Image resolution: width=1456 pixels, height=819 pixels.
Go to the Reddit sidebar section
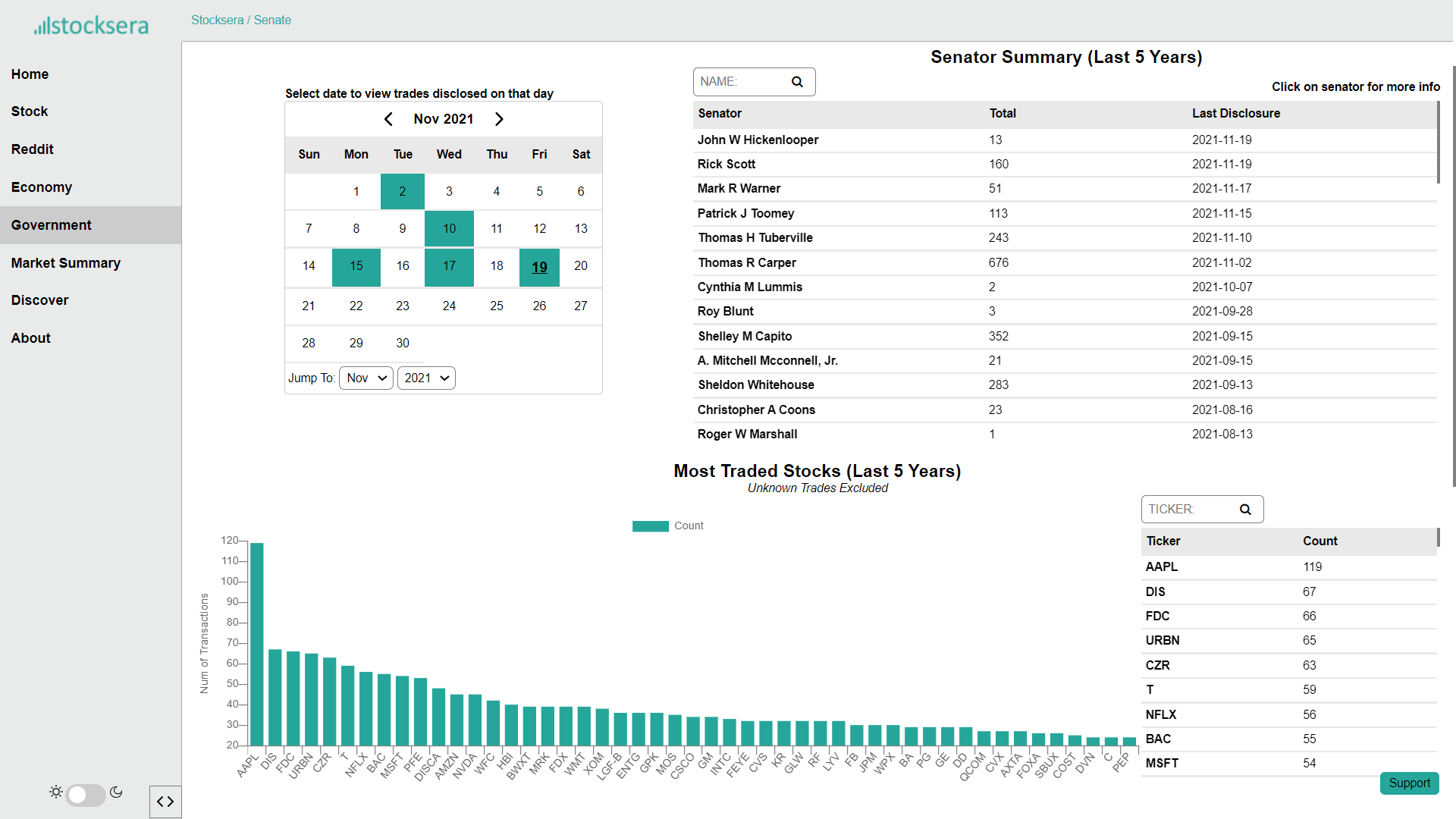(x=33, y=149)
